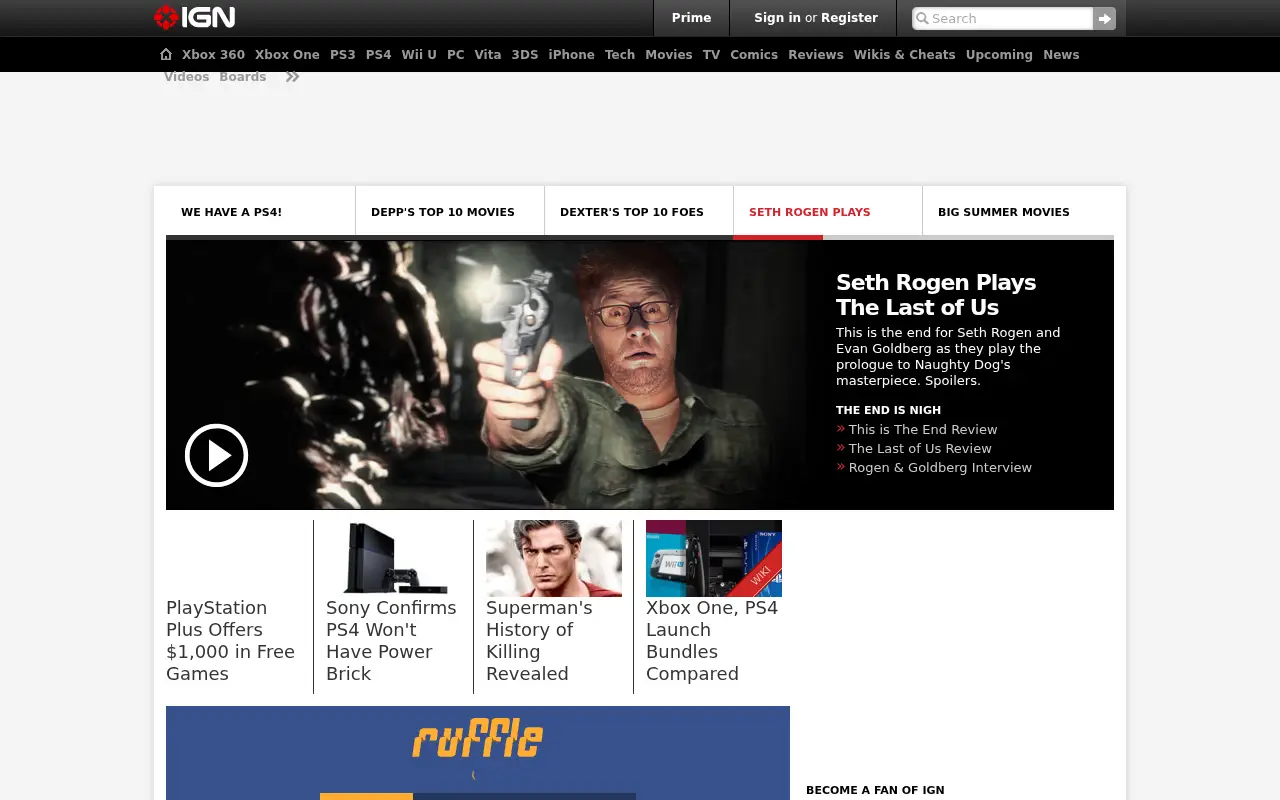
Task: Open PlayStation Plus Offers $1,000 article
Action: (x=231, y=640)
